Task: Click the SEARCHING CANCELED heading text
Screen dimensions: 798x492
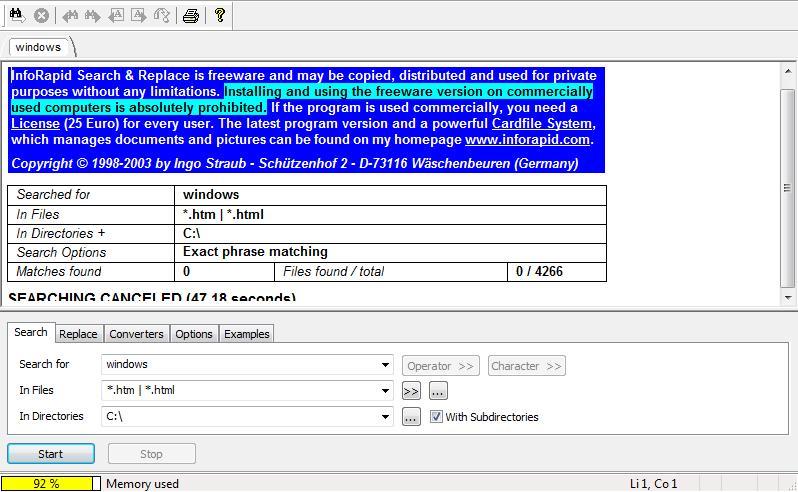Action: (152, 297)
